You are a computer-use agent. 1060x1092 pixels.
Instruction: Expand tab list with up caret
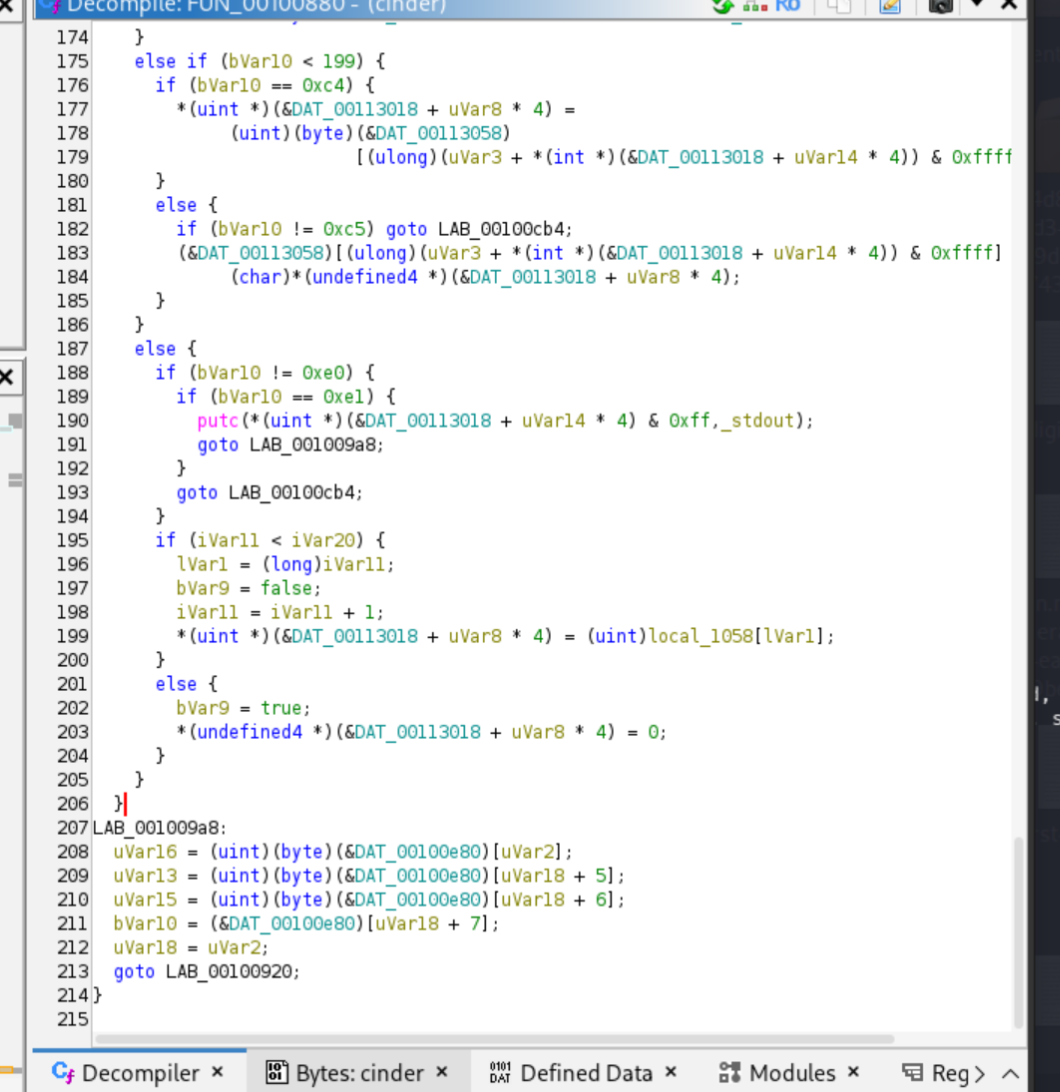click(x=1011, y=1074)
